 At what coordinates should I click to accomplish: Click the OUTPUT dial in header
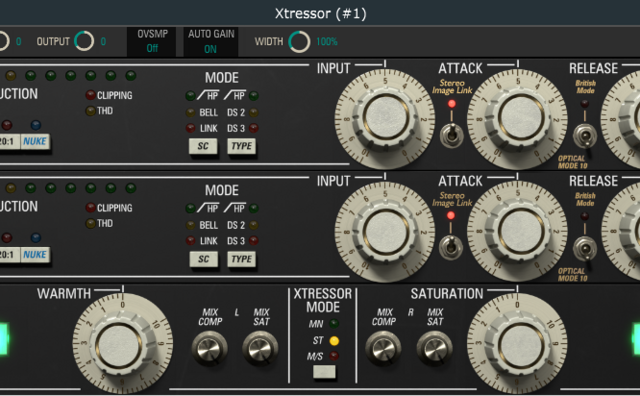(84, 41)
